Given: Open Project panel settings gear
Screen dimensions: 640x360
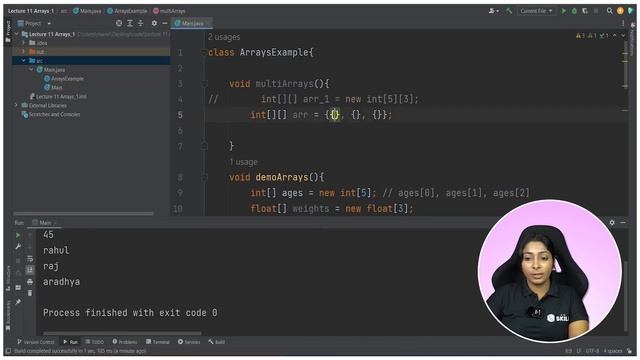Looking at the screenshot, I should pyautogui.click(x=154, y=23).
